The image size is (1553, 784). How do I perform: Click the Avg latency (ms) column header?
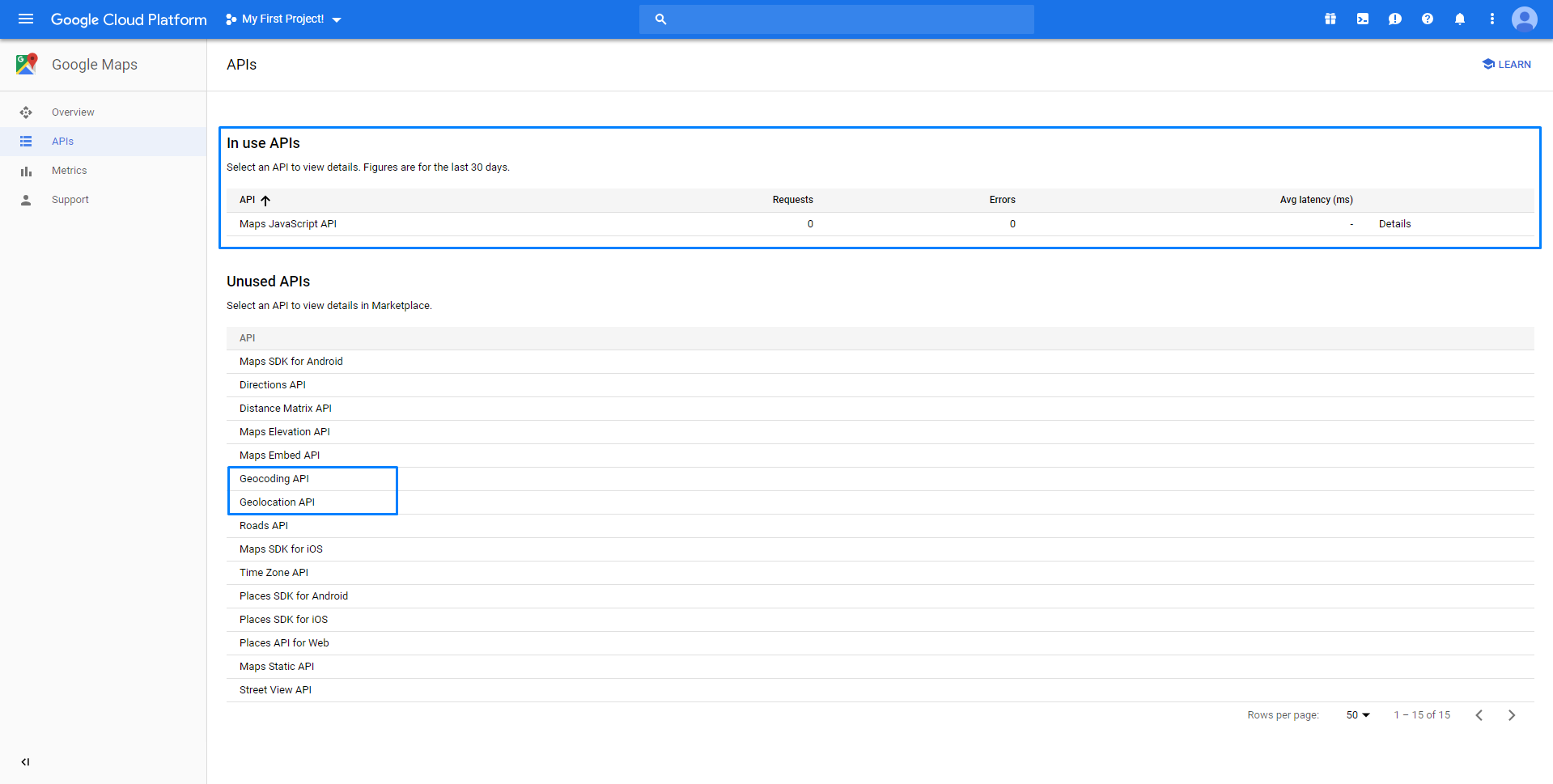tap(1316, 200)
